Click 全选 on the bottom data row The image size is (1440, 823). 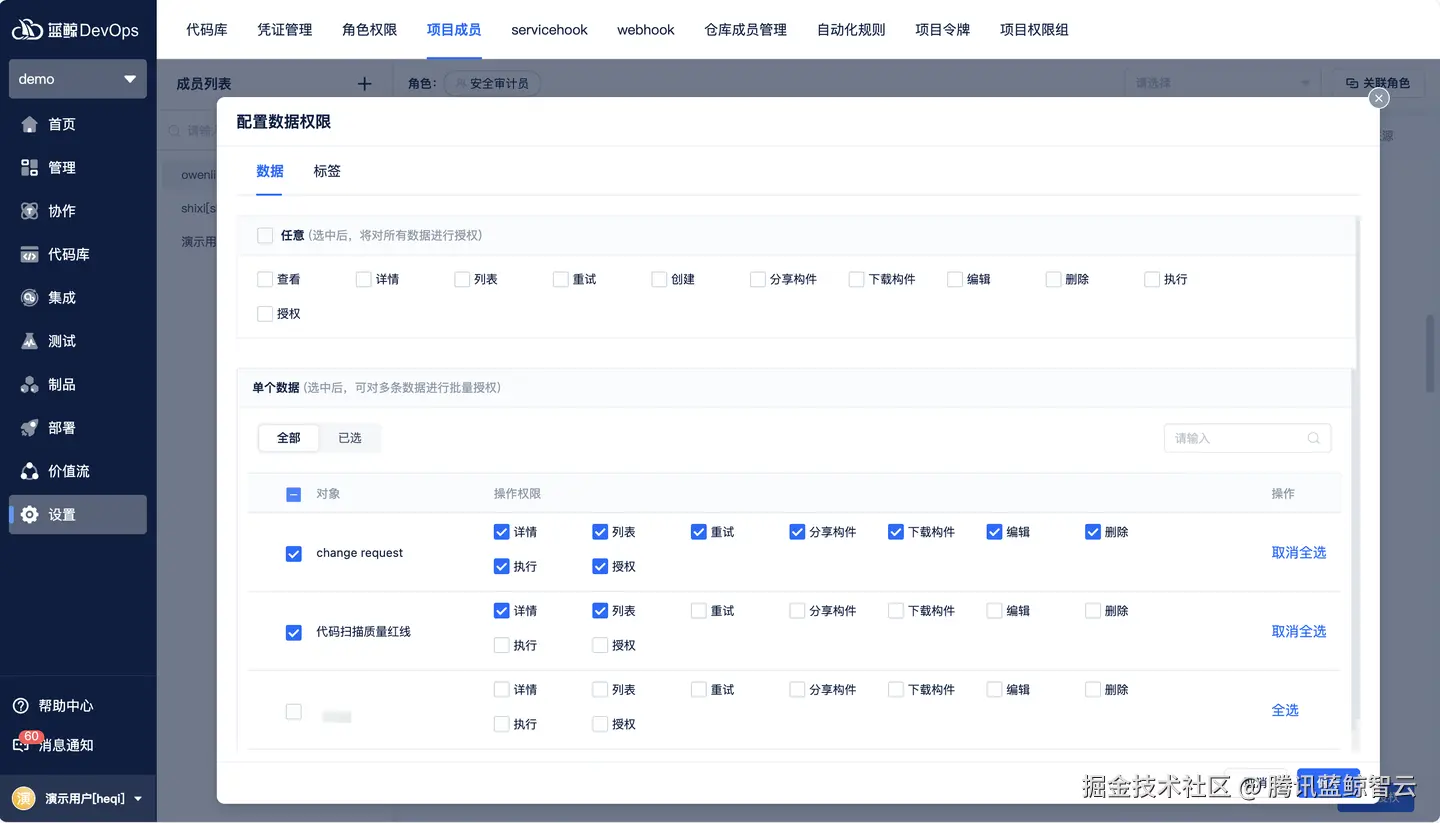point(1285,710)
